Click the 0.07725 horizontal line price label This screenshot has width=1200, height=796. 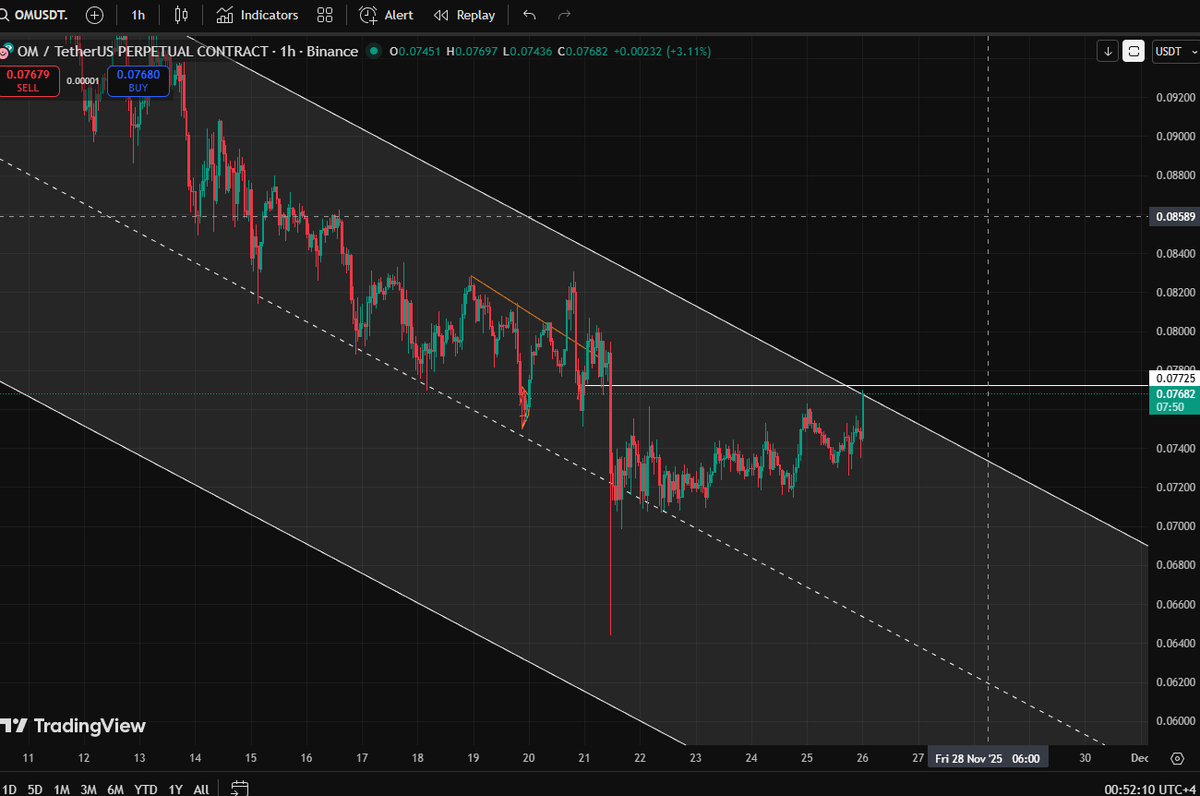(x=1174, y=379)
